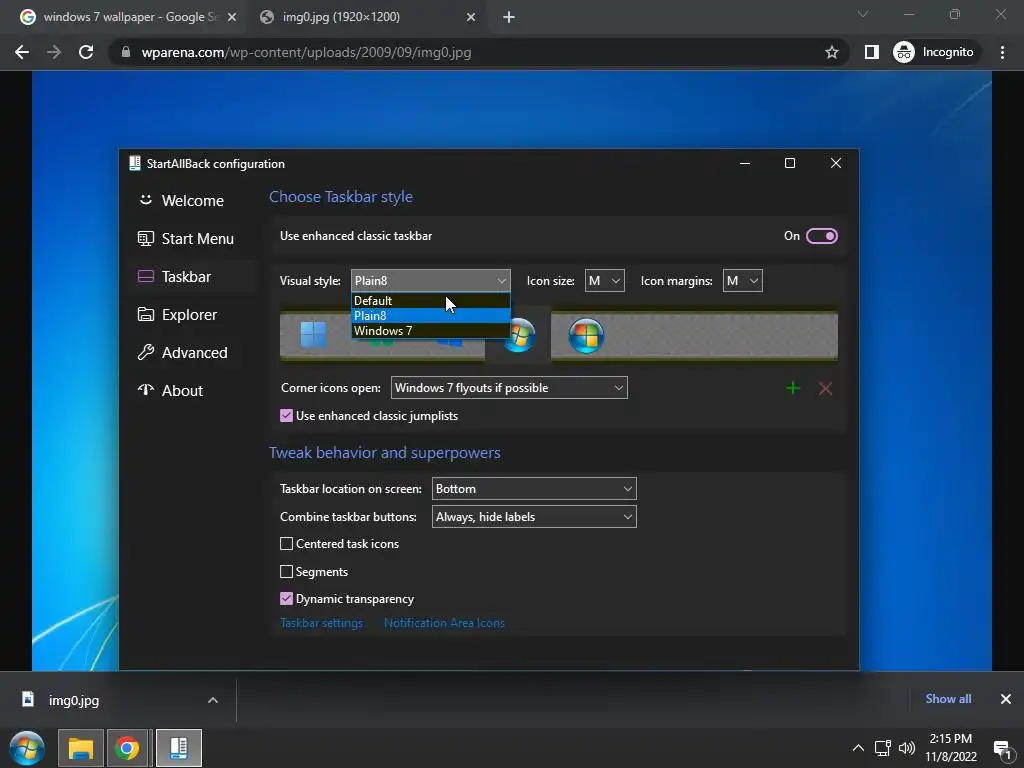The width and height of the screenshot is (1024, 768).
Task: View site information lock icon
Action: (x=126, y=52)
